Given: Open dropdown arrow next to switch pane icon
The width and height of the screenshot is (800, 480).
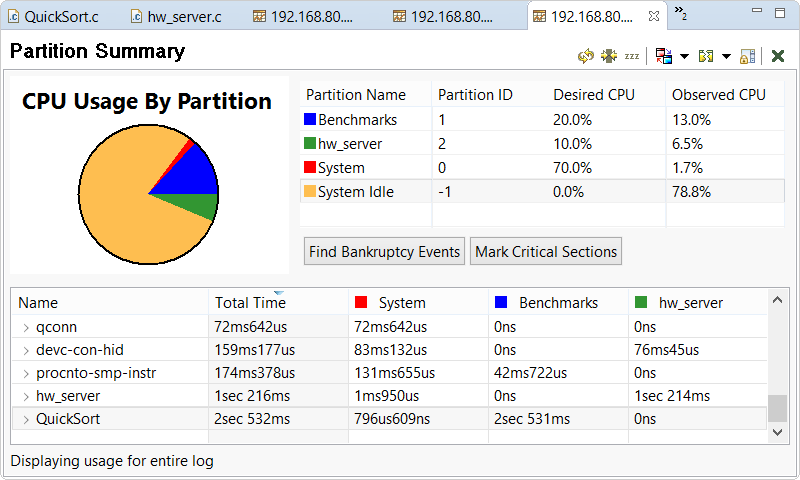Looking at the screenshot, I should 684,57.
